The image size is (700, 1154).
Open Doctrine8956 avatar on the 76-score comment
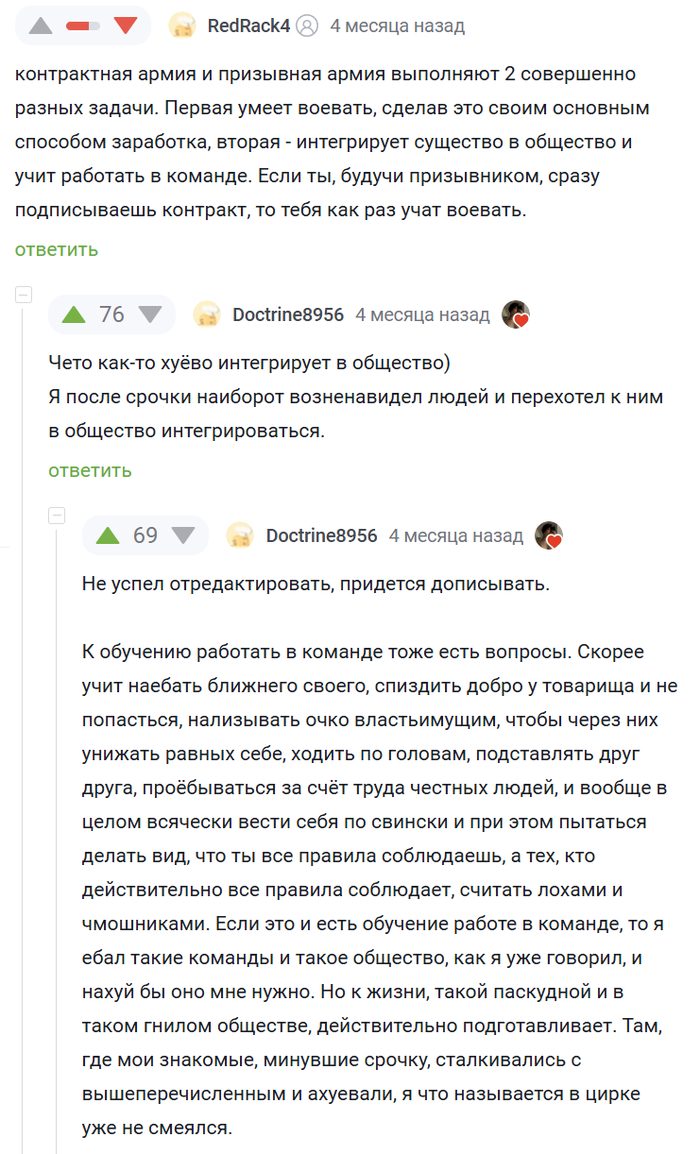tap(207, 314)
